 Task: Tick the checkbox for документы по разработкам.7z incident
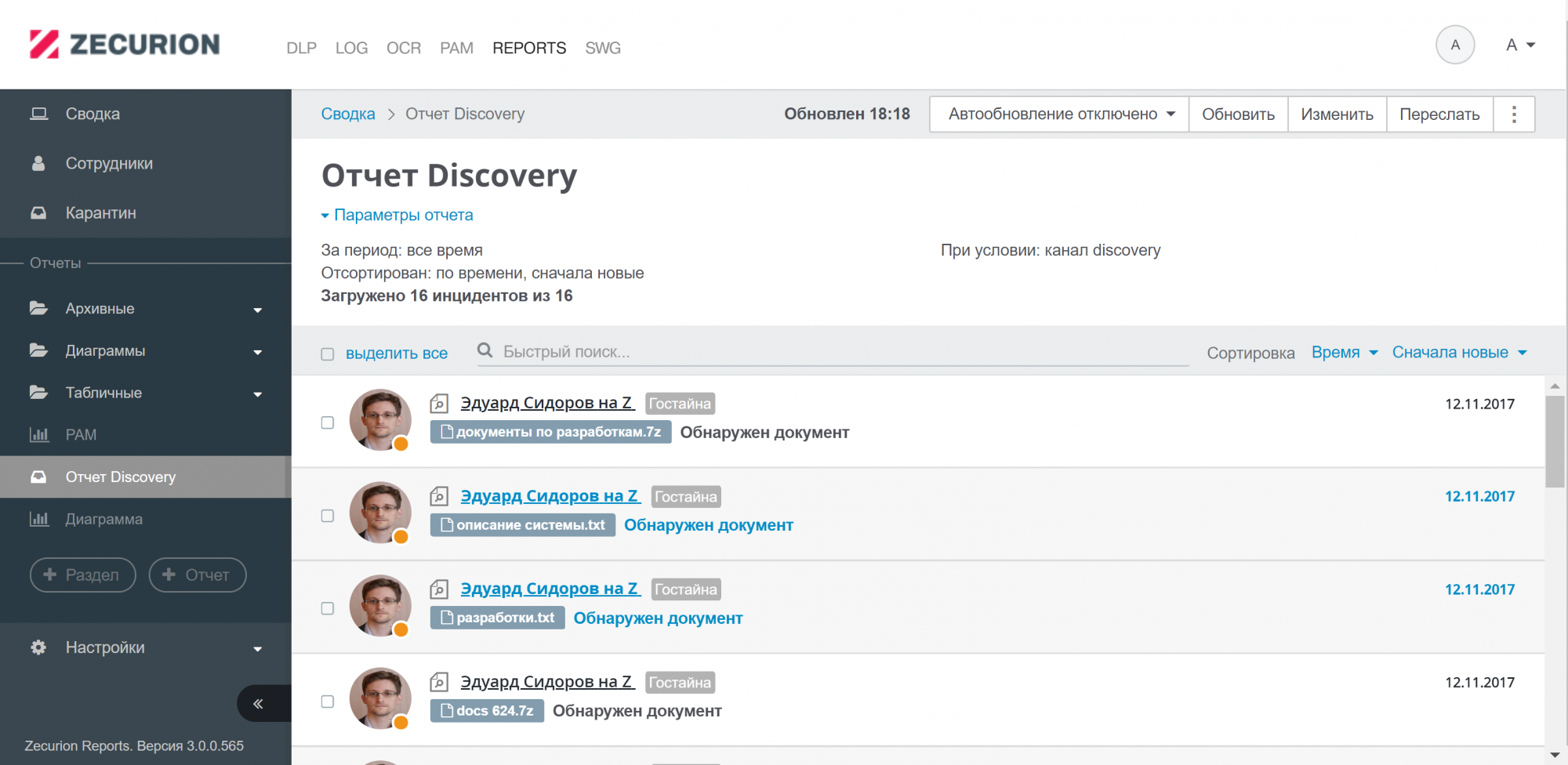tap(327, 421)
